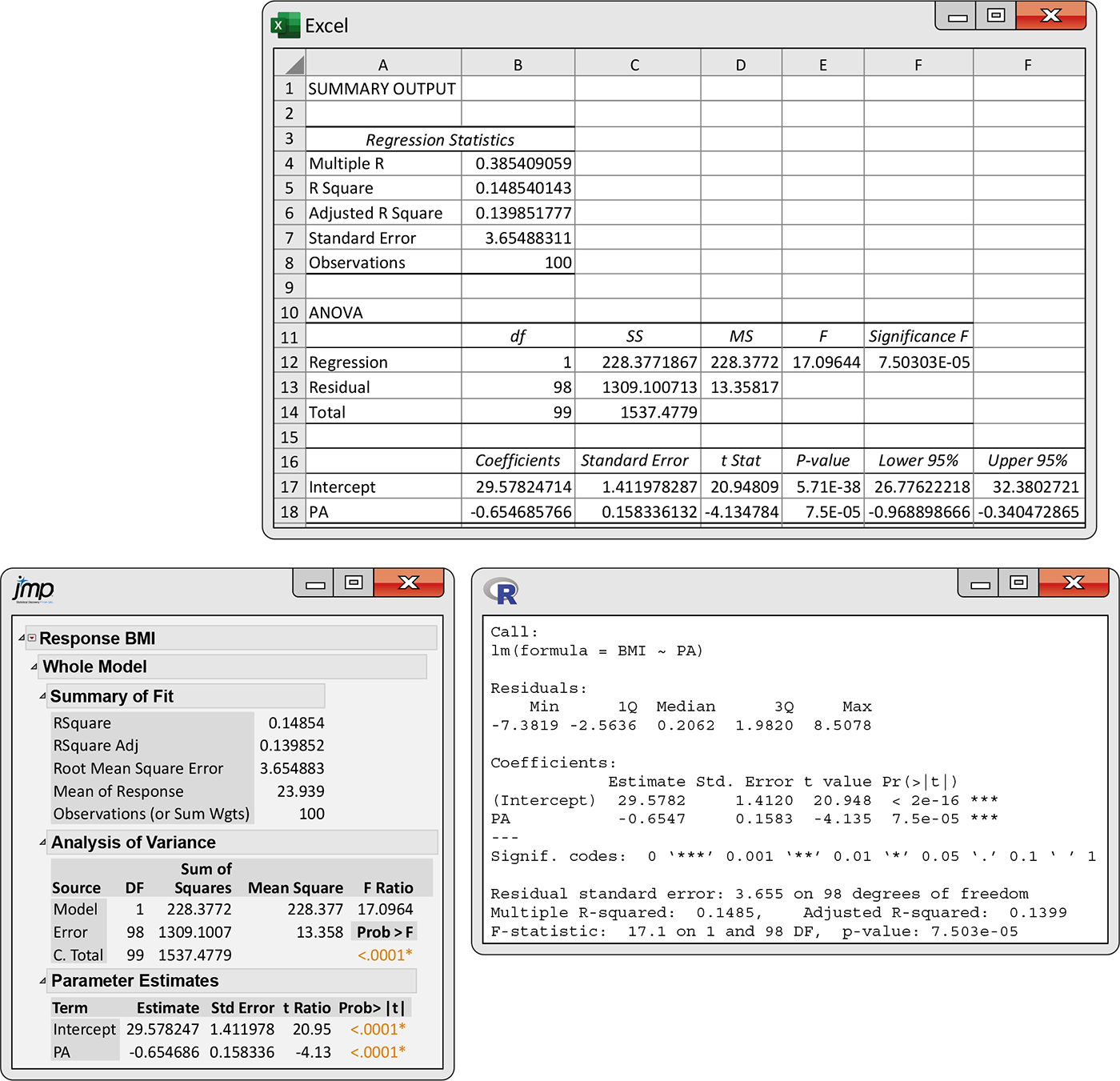Collapse the Analysis of Variance section
Viewport: 1120px width, 1081px height.
pos(42,843)
